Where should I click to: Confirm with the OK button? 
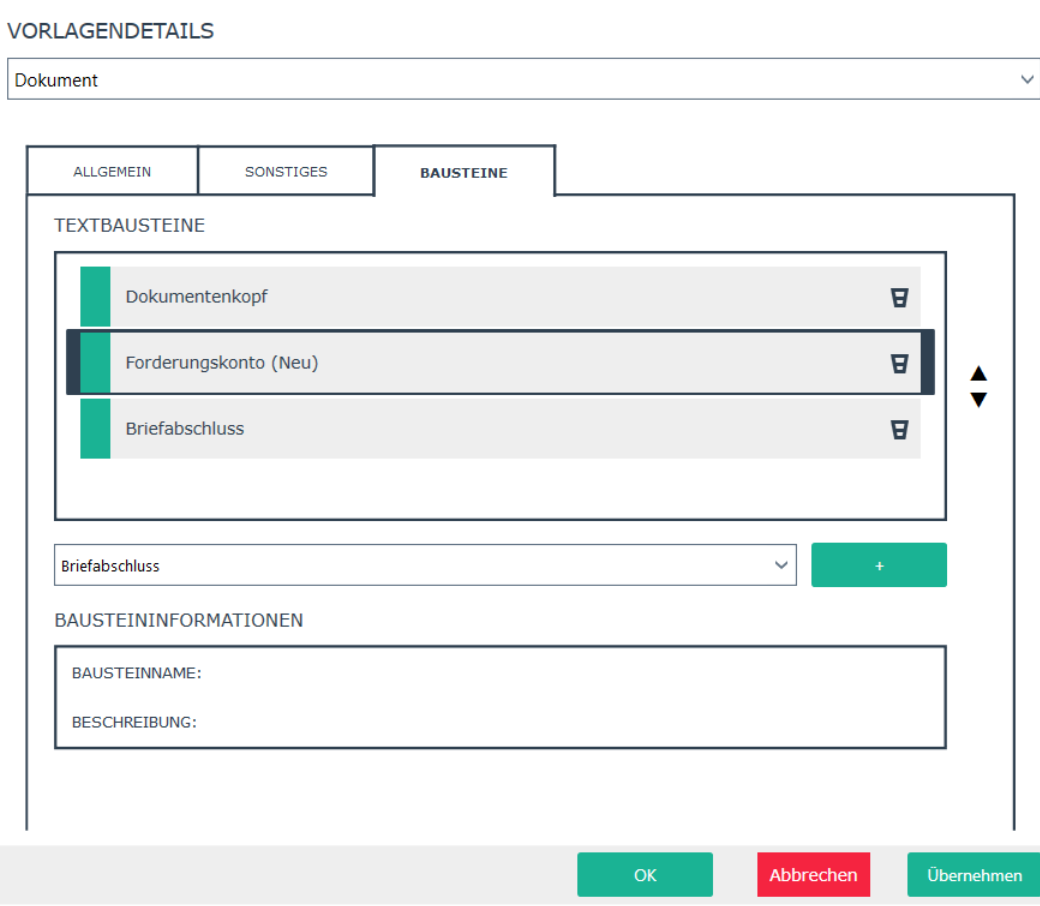tap(645, 875)
